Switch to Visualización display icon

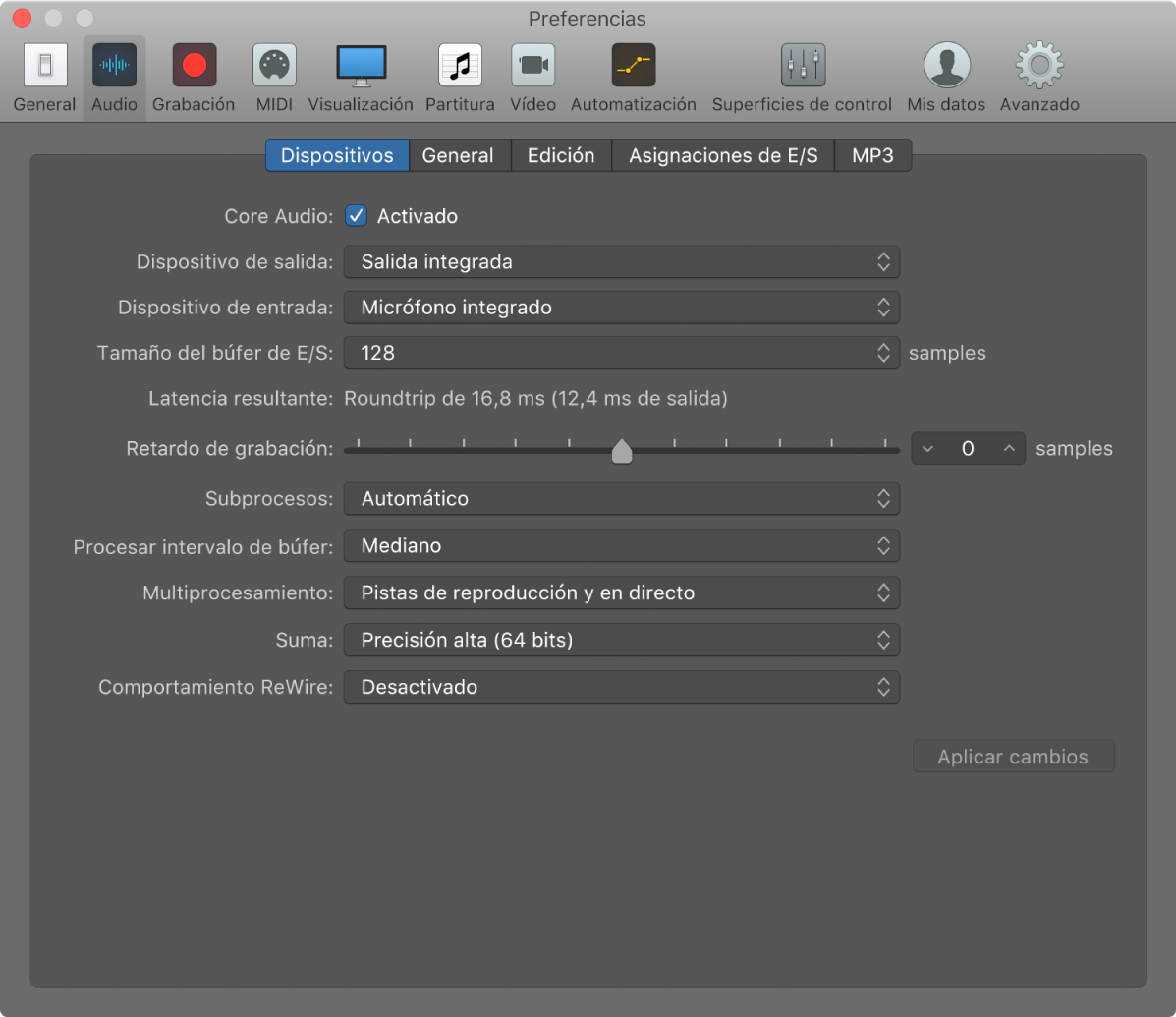[x=361, y=66]
